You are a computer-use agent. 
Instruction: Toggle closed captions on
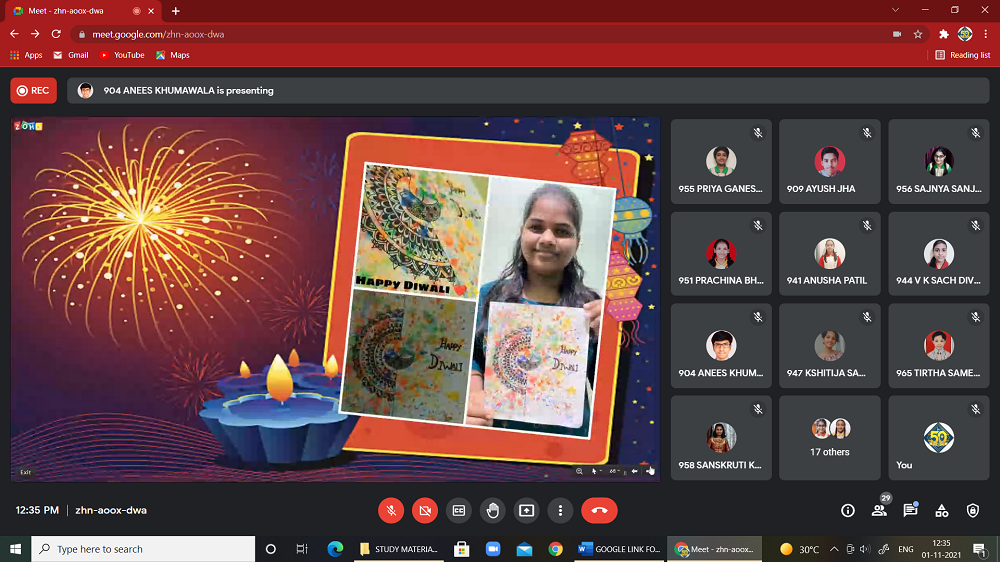459,510
